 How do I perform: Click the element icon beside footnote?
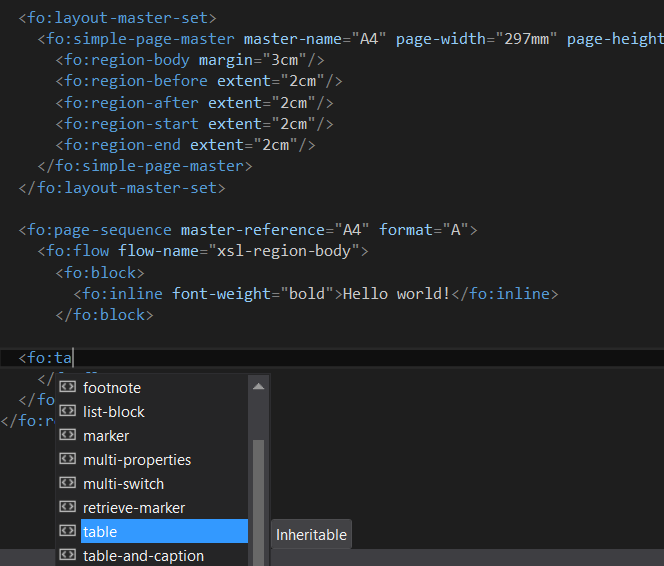68,387
